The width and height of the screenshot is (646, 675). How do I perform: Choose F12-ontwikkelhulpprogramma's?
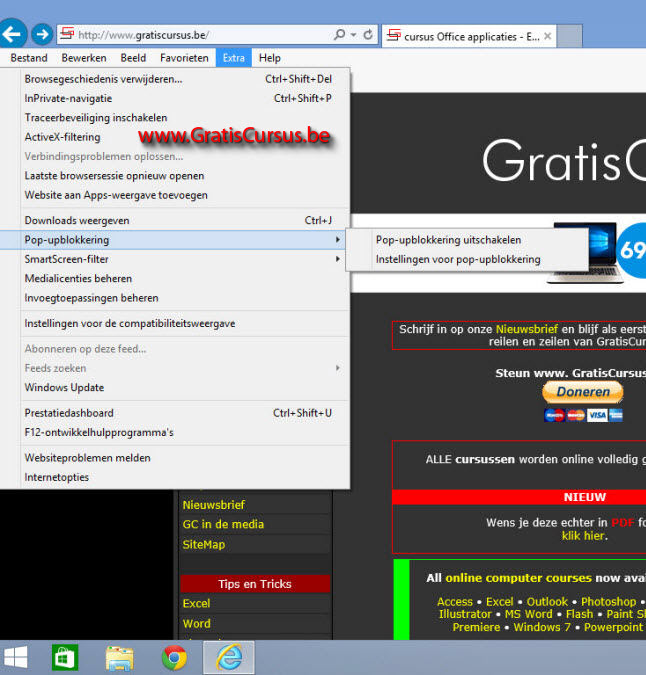click(x=175, y=433)
